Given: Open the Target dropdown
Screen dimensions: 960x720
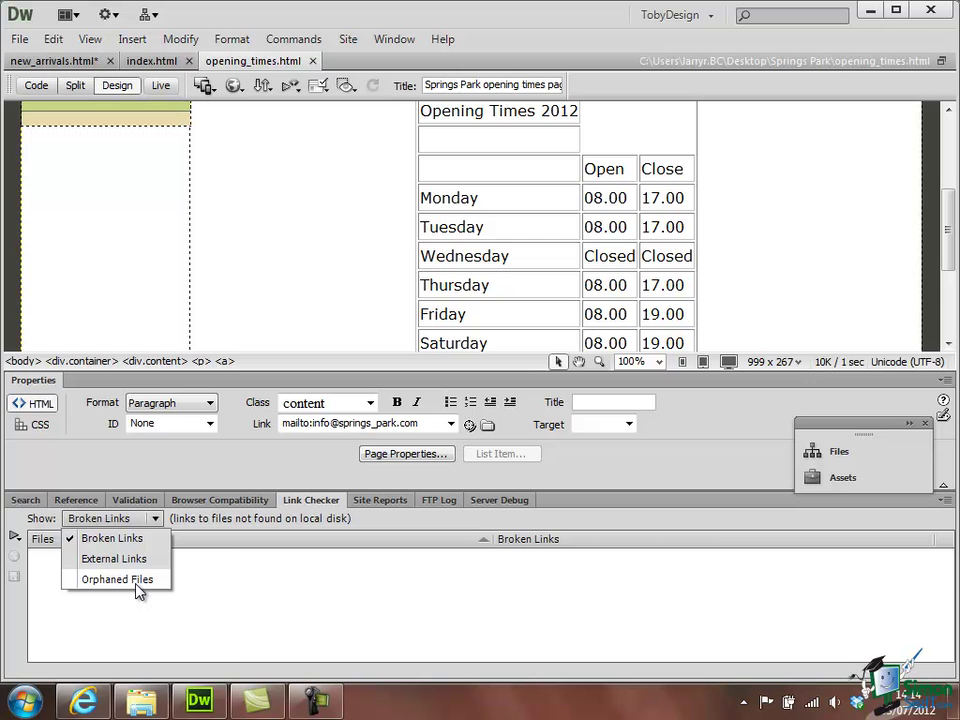Looking at the screenshot, I should 604,424.
